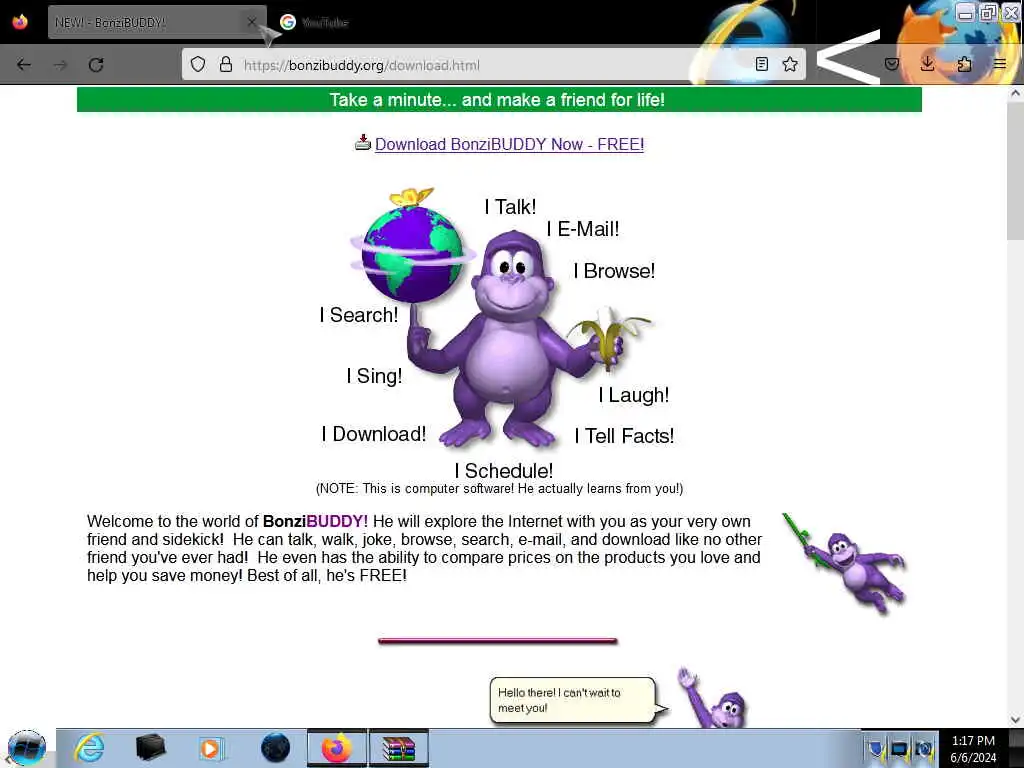Image resolution: width=1024 pixels, height=768 pixels.
Task: Reload the BonziBuddy page
Action: [x=96, y=65]
